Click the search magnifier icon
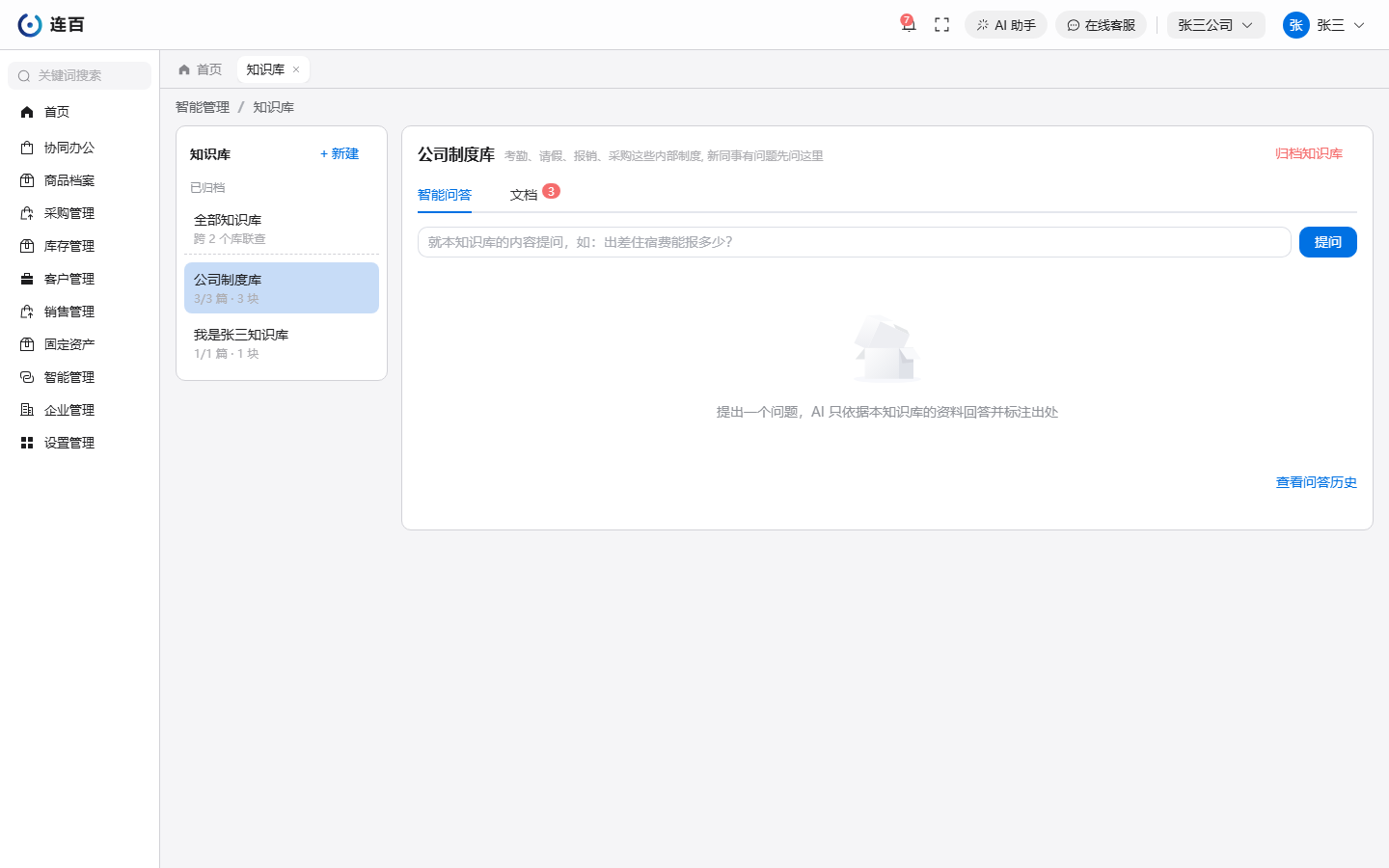This screenshot has width=1389, height=868. coord(24,76)
